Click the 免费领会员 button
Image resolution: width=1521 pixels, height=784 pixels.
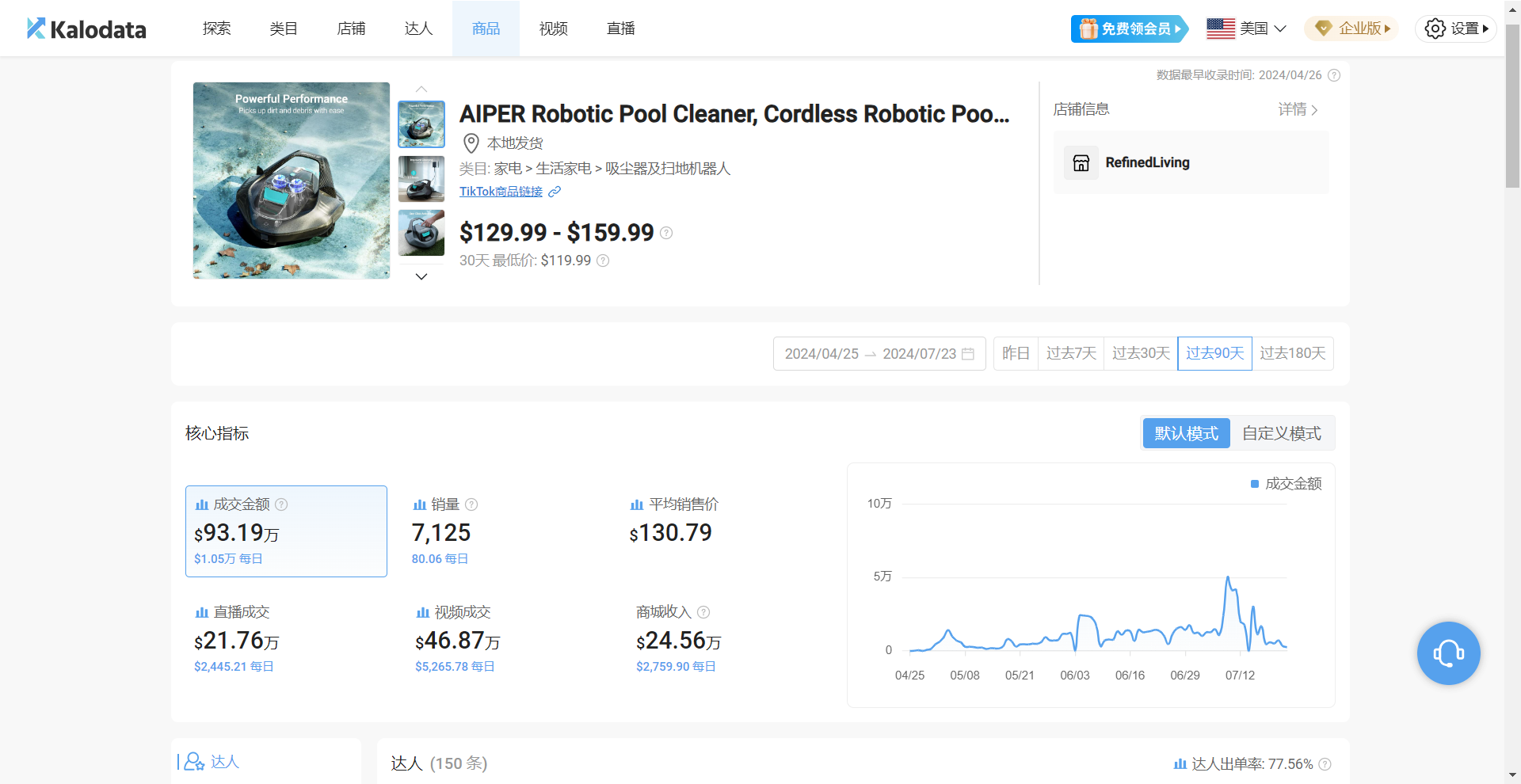[1129, 29]
